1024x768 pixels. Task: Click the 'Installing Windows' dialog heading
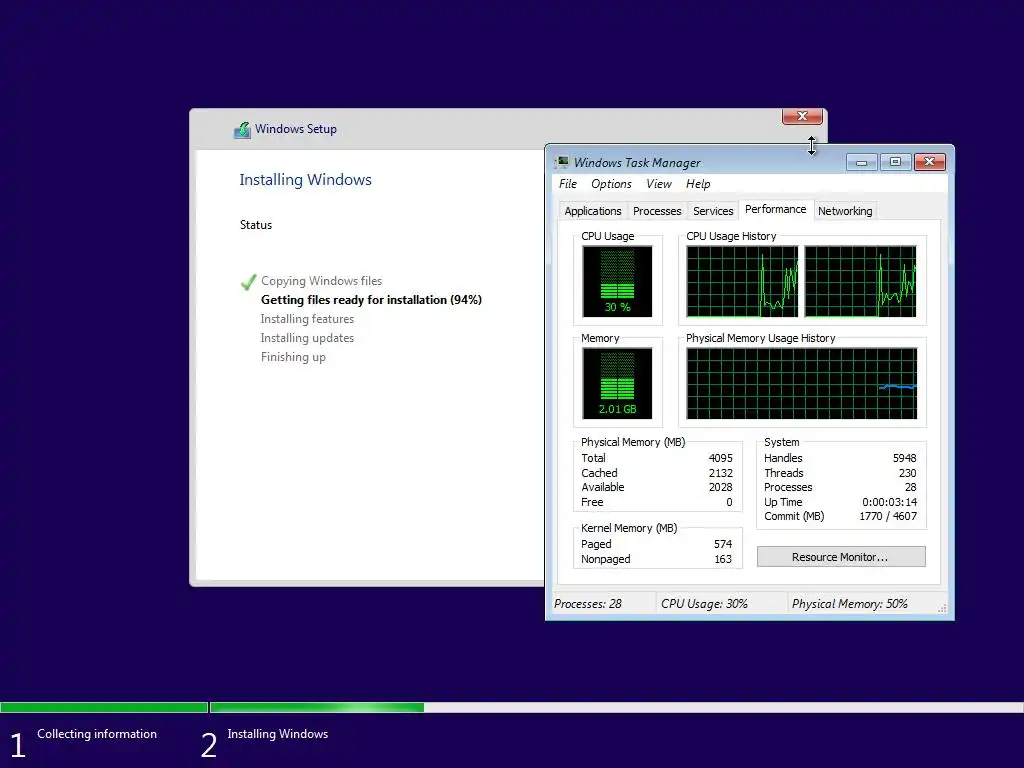(x=305, y=180)
